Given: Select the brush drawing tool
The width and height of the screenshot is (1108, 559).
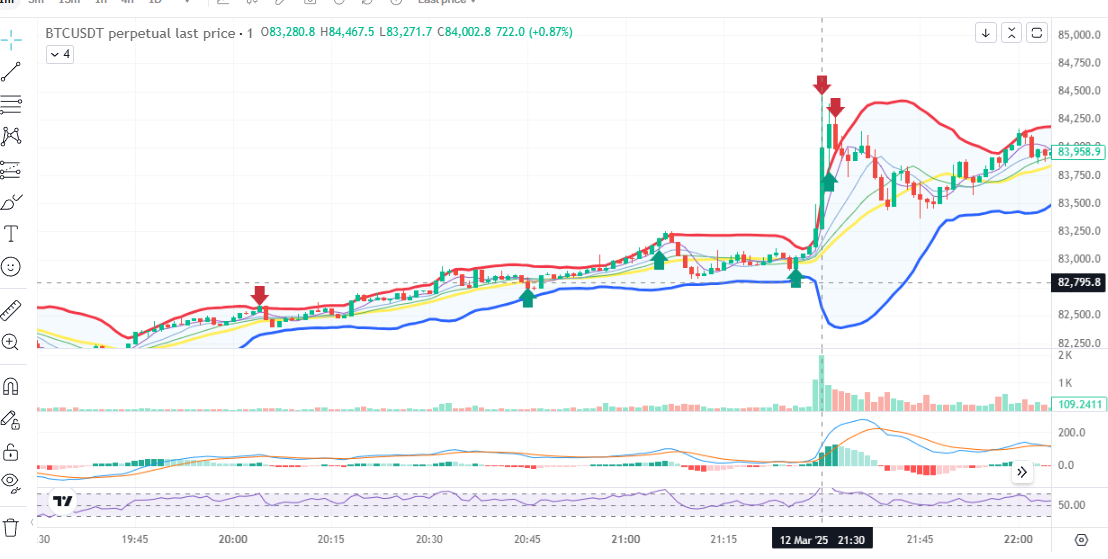Looking at the screenshot, I should click(11, 202).
